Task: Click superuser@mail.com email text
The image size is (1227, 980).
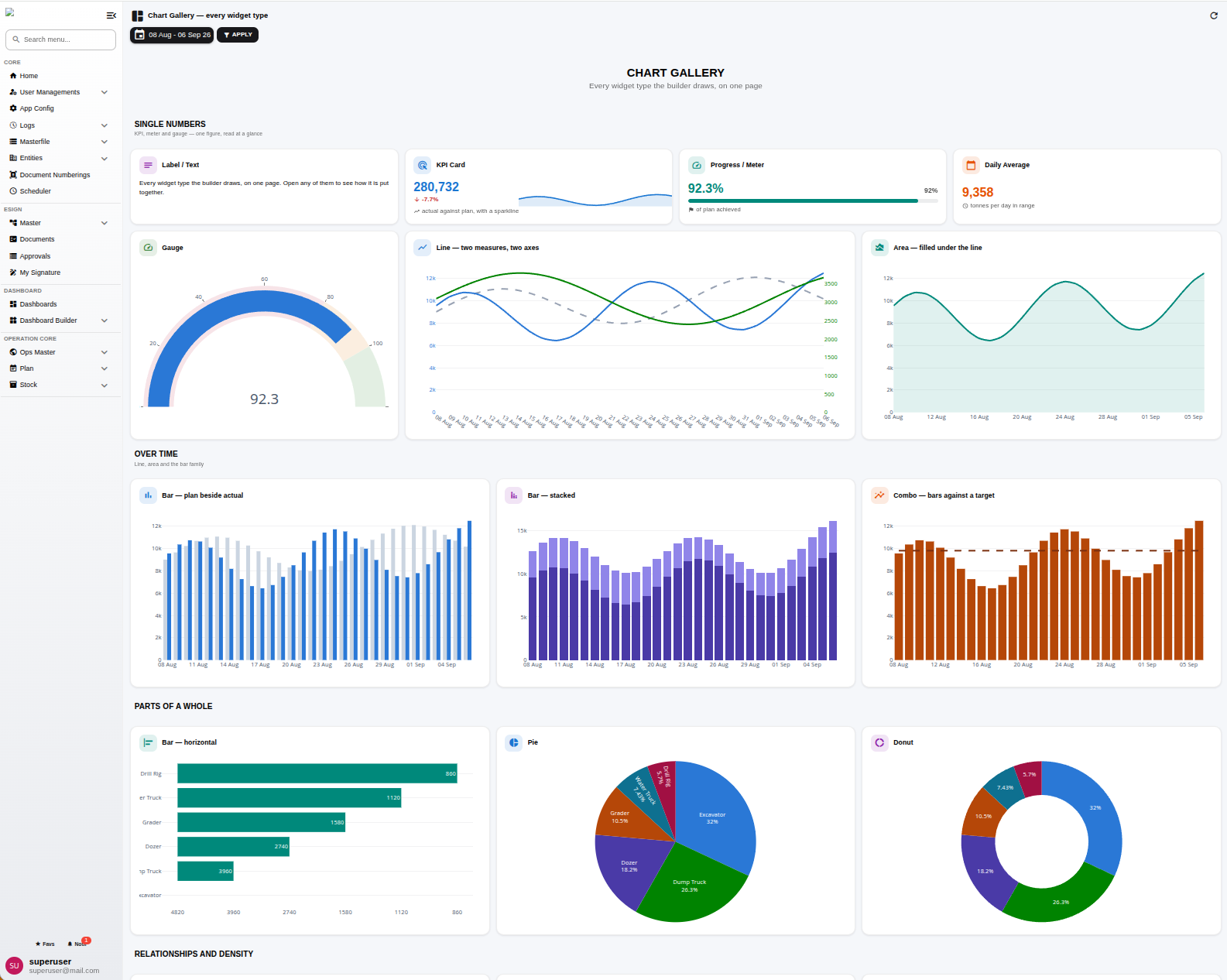Action: point(64,971)
